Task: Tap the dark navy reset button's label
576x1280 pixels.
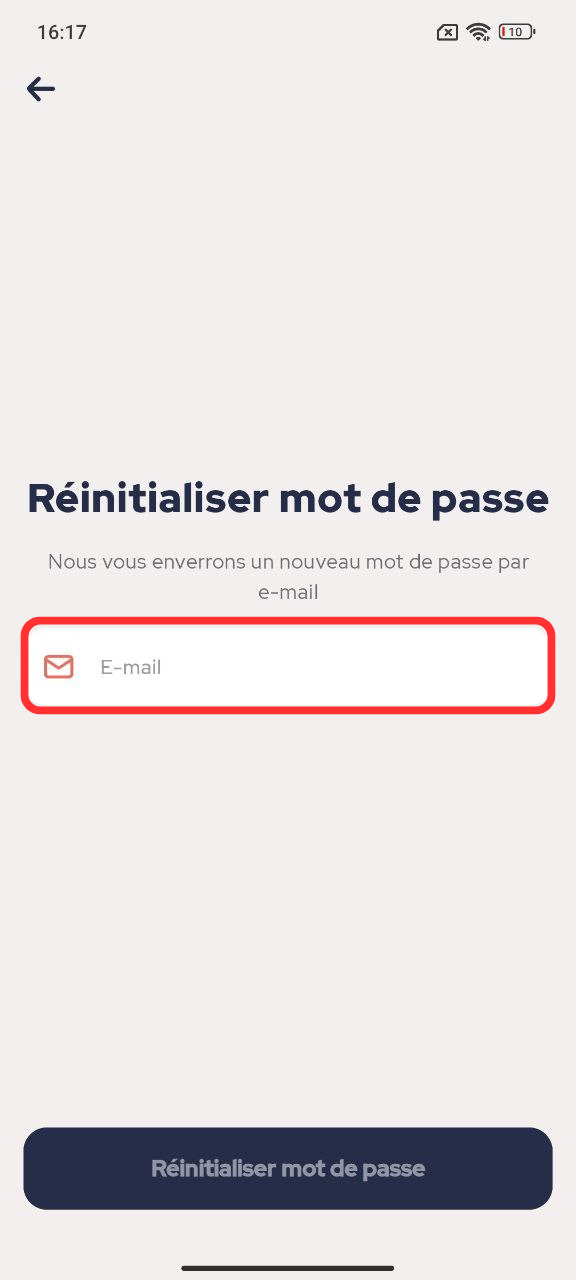Action: [x=288, y=1168]
